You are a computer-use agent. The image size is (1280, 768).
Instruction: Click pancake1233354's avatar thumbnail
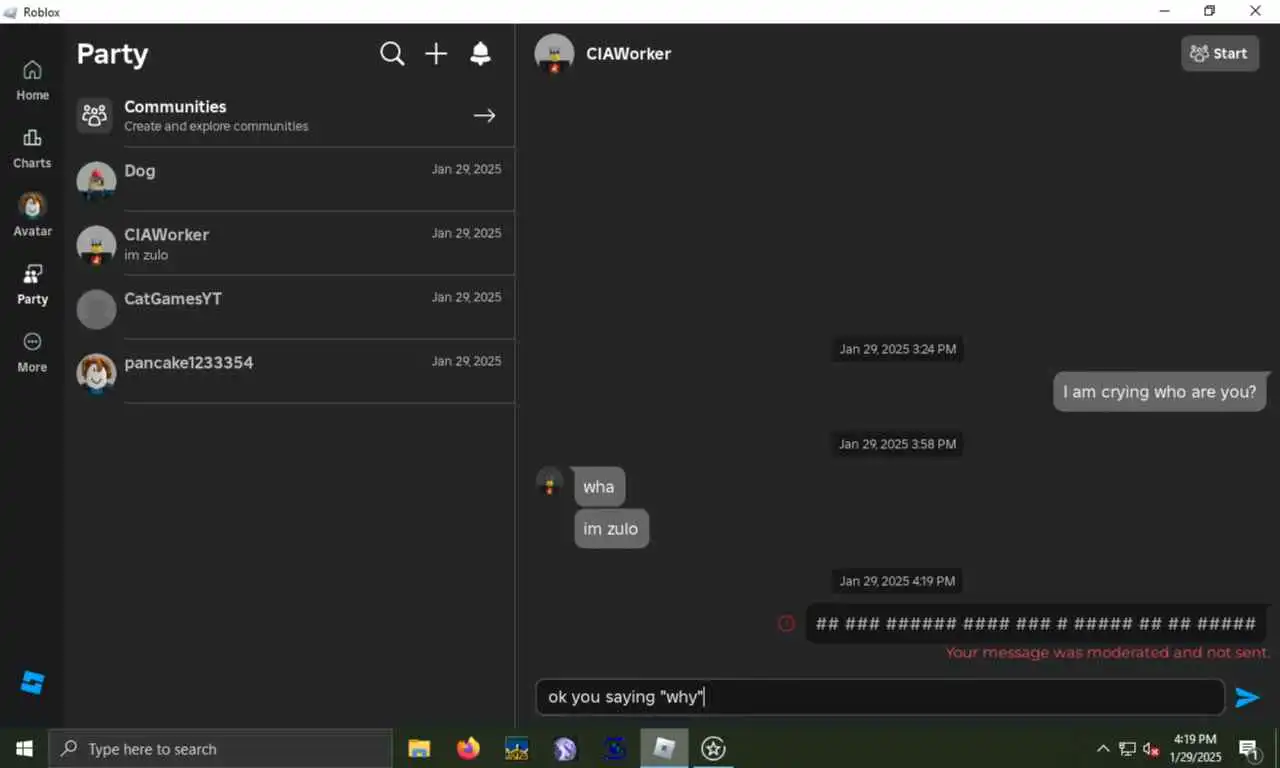[x=96, y=373]
